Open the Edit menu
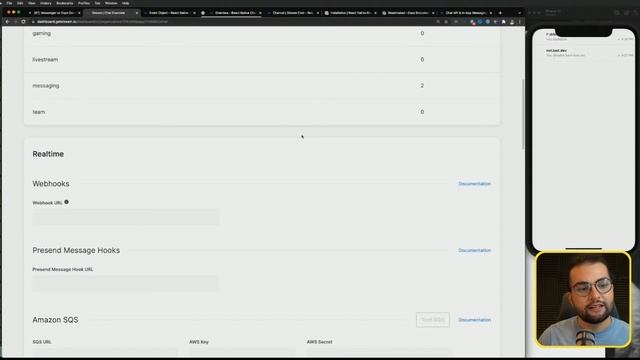Viewport: 640px width, 360px height. [x=20, y=3]
